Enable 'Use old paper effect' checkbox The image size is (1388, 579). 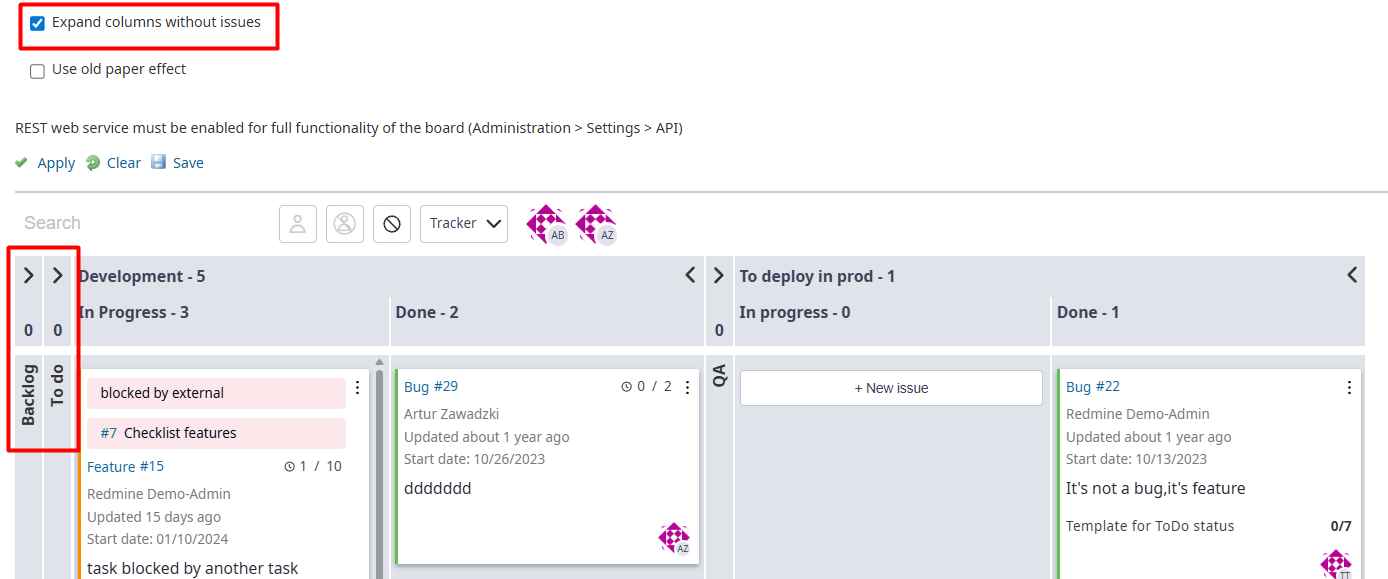click(x=38, y=71)
